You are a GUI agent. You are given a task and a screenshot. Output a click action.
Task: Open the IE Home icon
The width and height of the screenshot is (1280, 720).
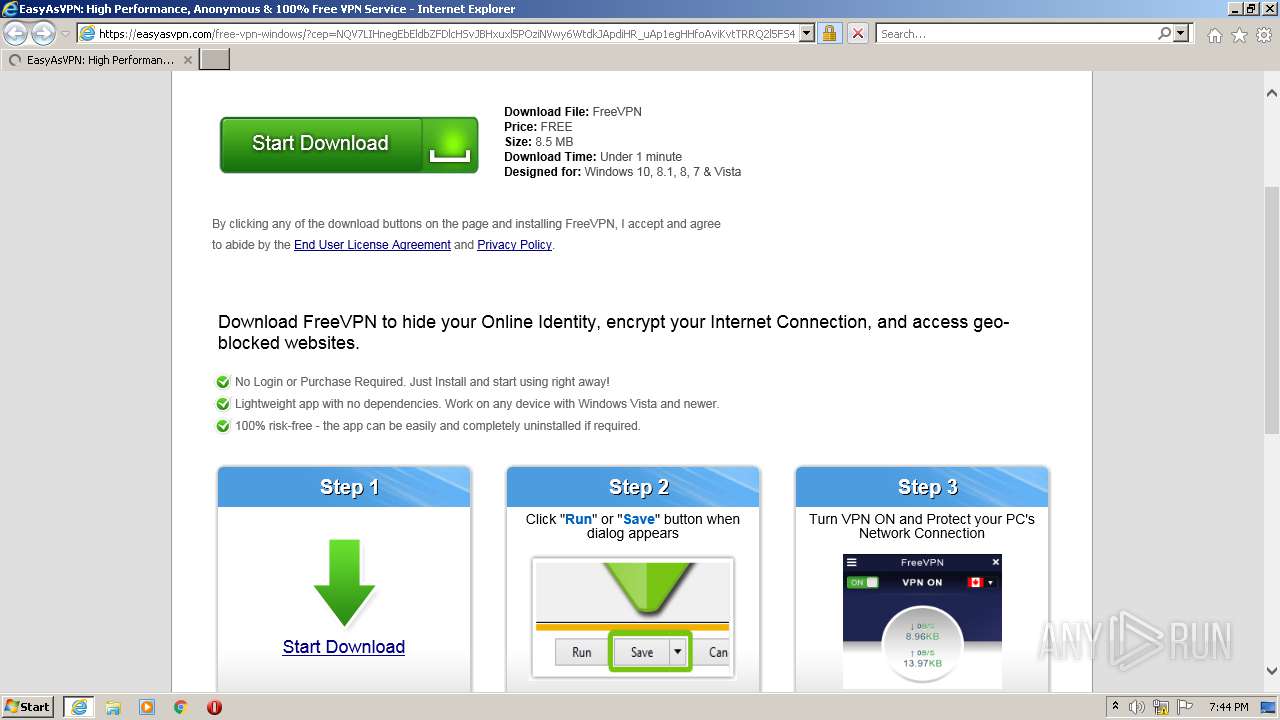pyautogui.click(x=1214, y=35)
